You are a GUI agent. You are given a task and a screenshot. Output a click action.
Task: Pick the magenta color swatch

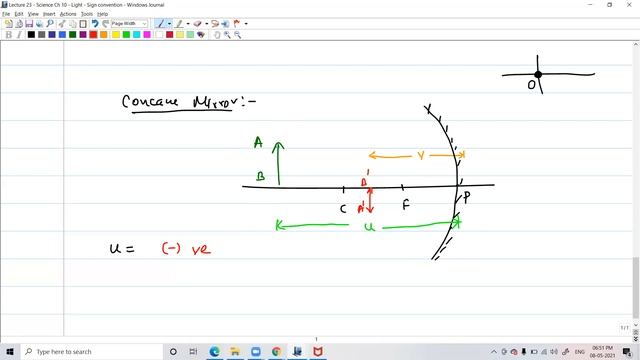pyautogui.click(x=147, y=35)
